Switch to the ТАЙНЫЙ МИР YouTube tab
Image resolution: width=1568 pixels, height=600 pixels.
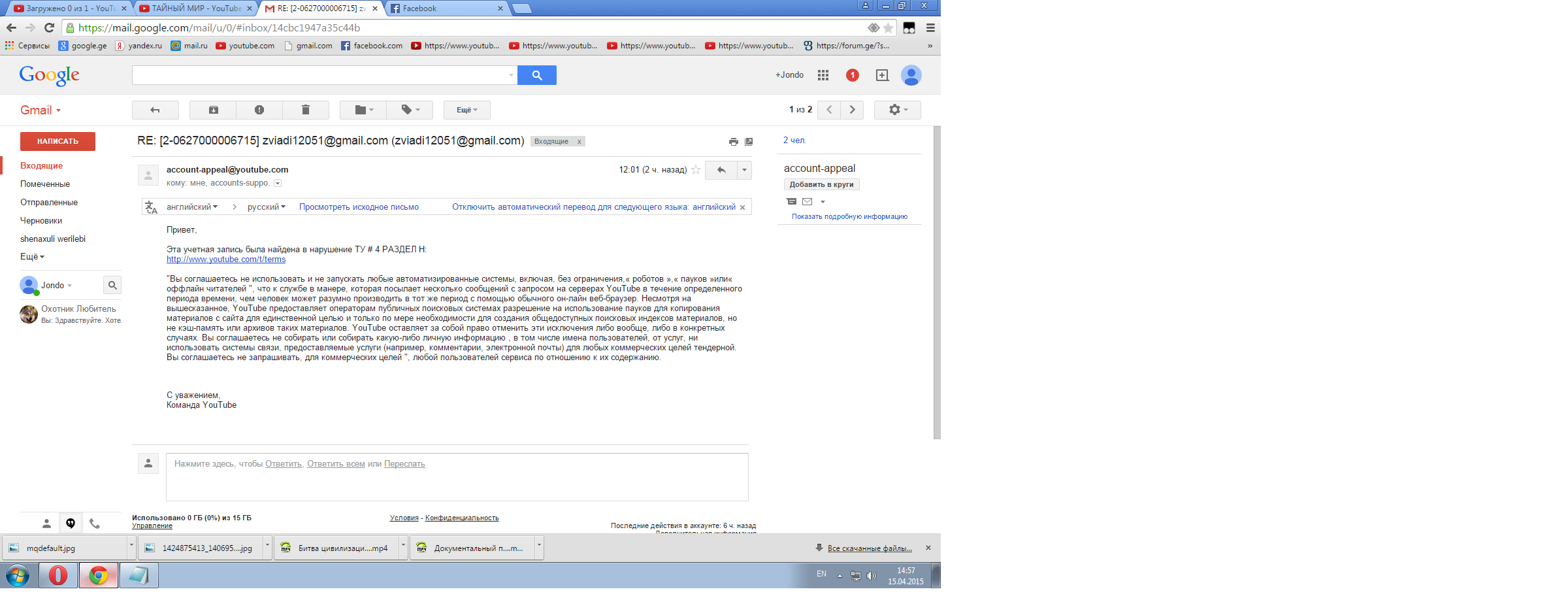click(197, 8)
